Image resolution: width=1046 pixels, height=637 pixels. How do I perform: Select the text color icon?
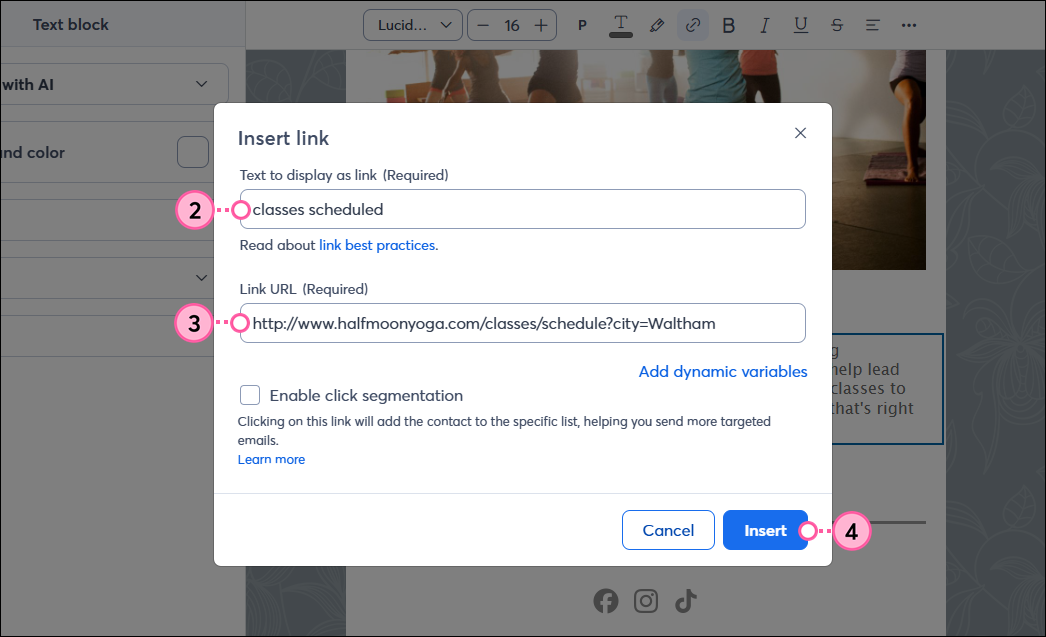tap(620, 25)
